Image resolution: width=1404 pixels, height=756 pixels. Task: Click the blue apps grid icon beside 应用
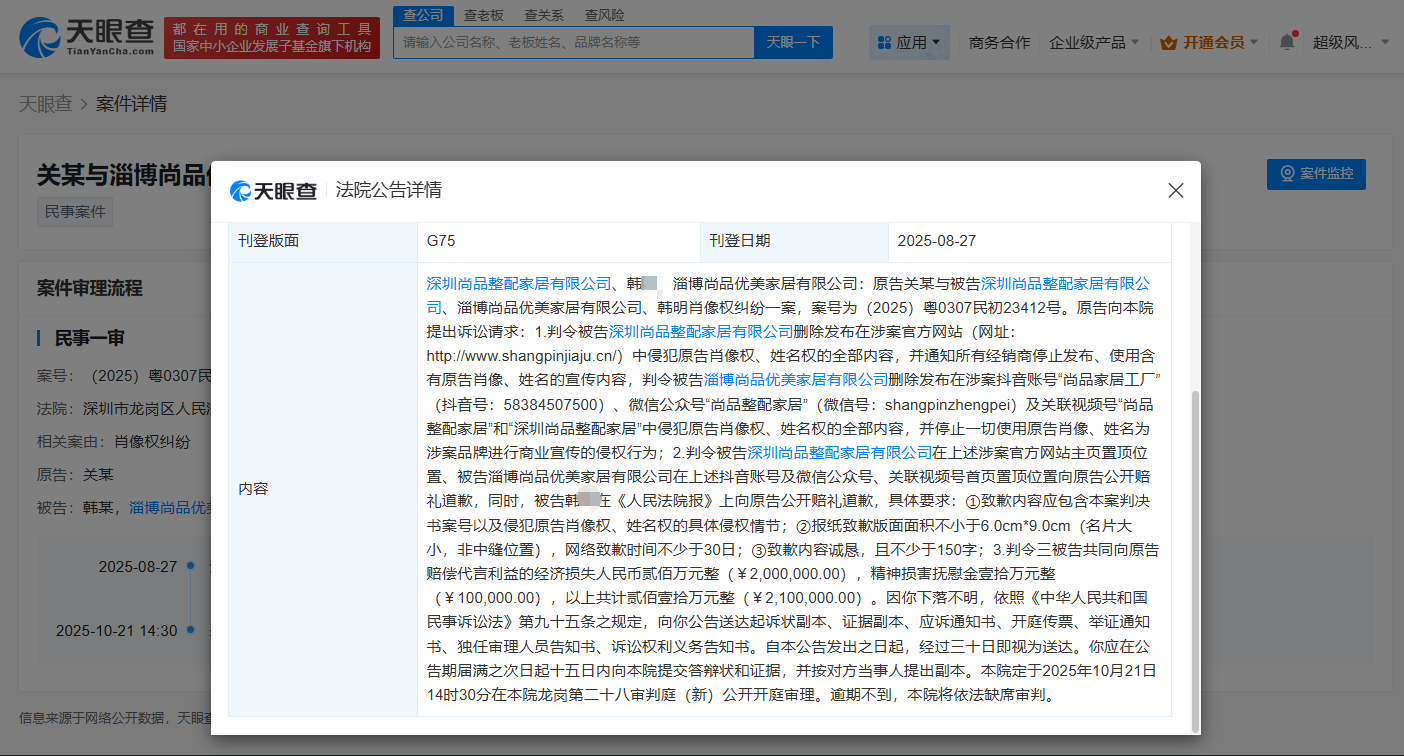(x=884, y=41)
